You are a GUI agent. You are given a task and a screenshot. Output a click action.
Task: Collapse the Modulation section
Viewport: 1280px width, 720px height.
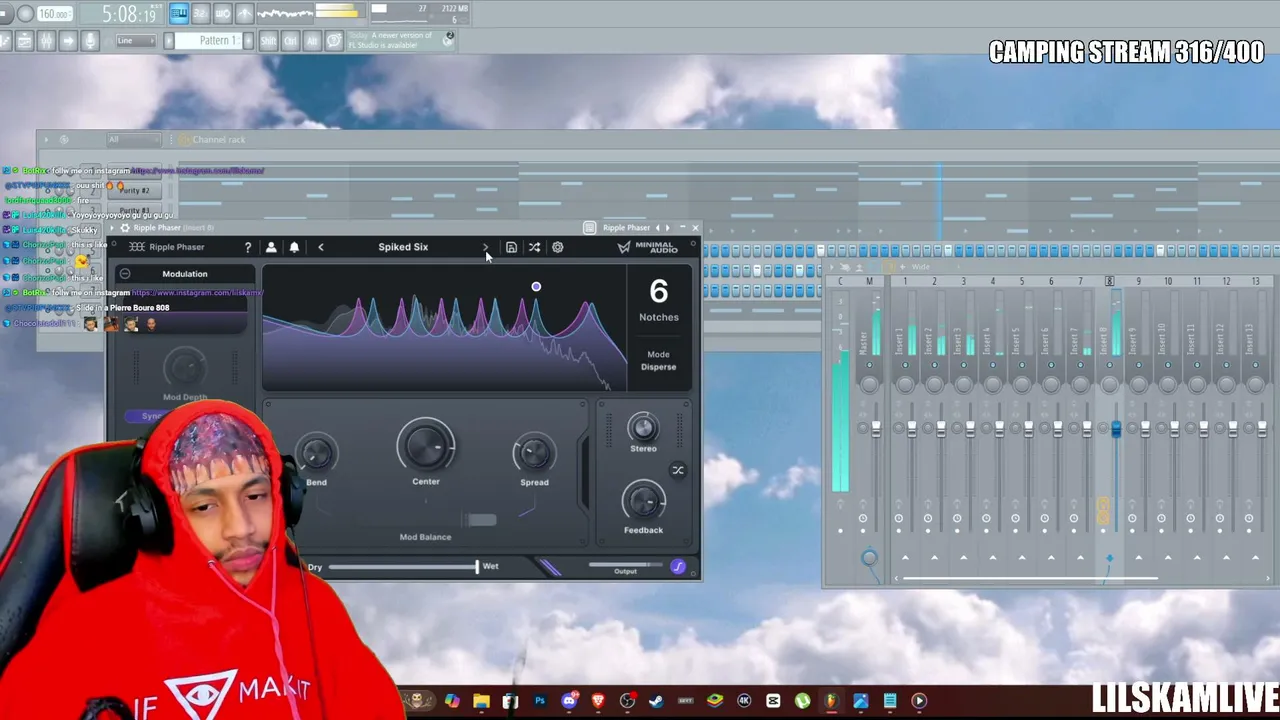point(125,274)
